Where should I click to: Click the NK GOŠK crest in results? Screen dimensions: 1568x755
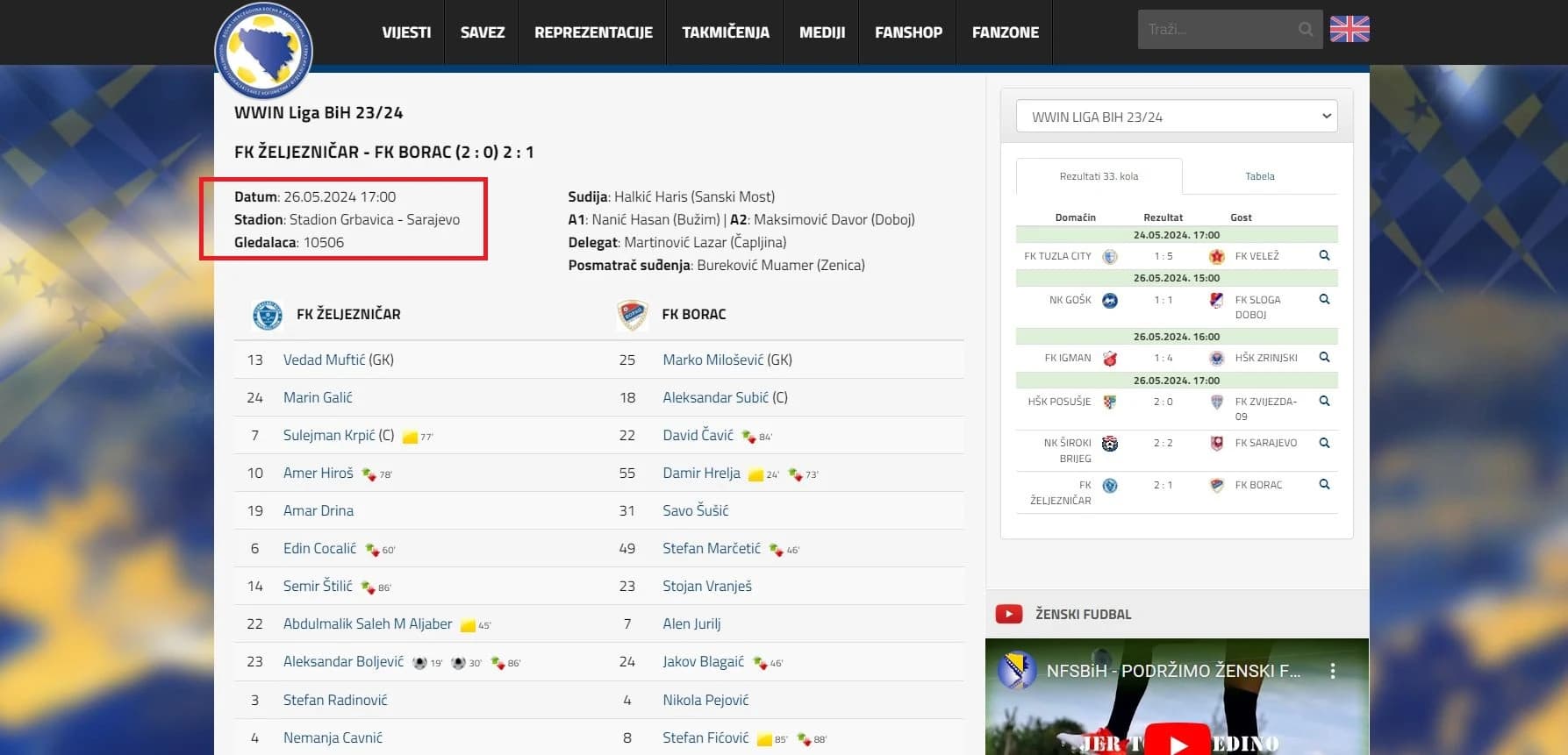(1110, 301)
